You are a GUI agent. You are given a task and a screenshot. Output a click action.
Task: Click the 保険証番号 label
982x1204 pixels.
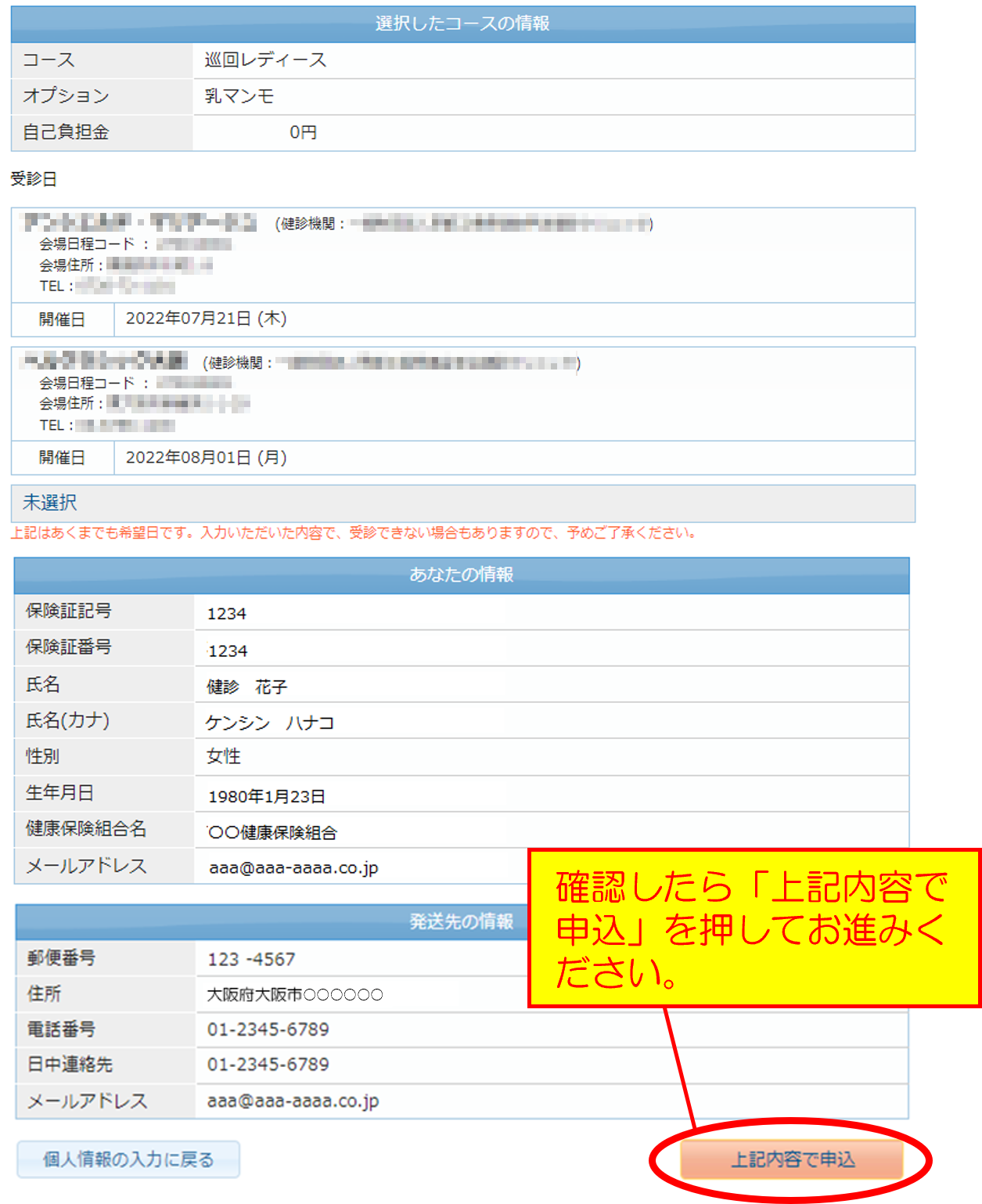[69, 647]
